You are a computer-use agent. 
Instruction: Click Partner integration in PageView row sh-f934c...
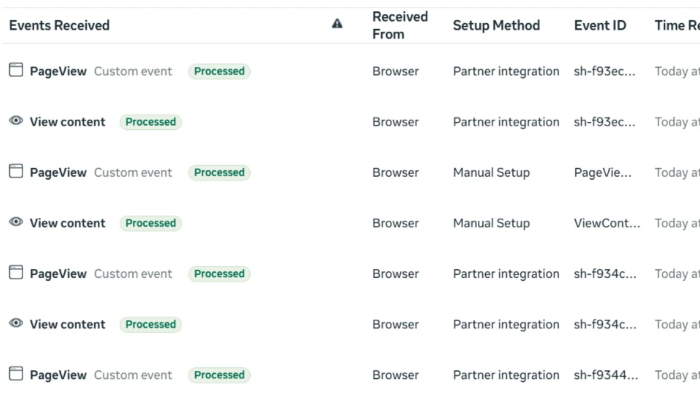tap(506, 274)
